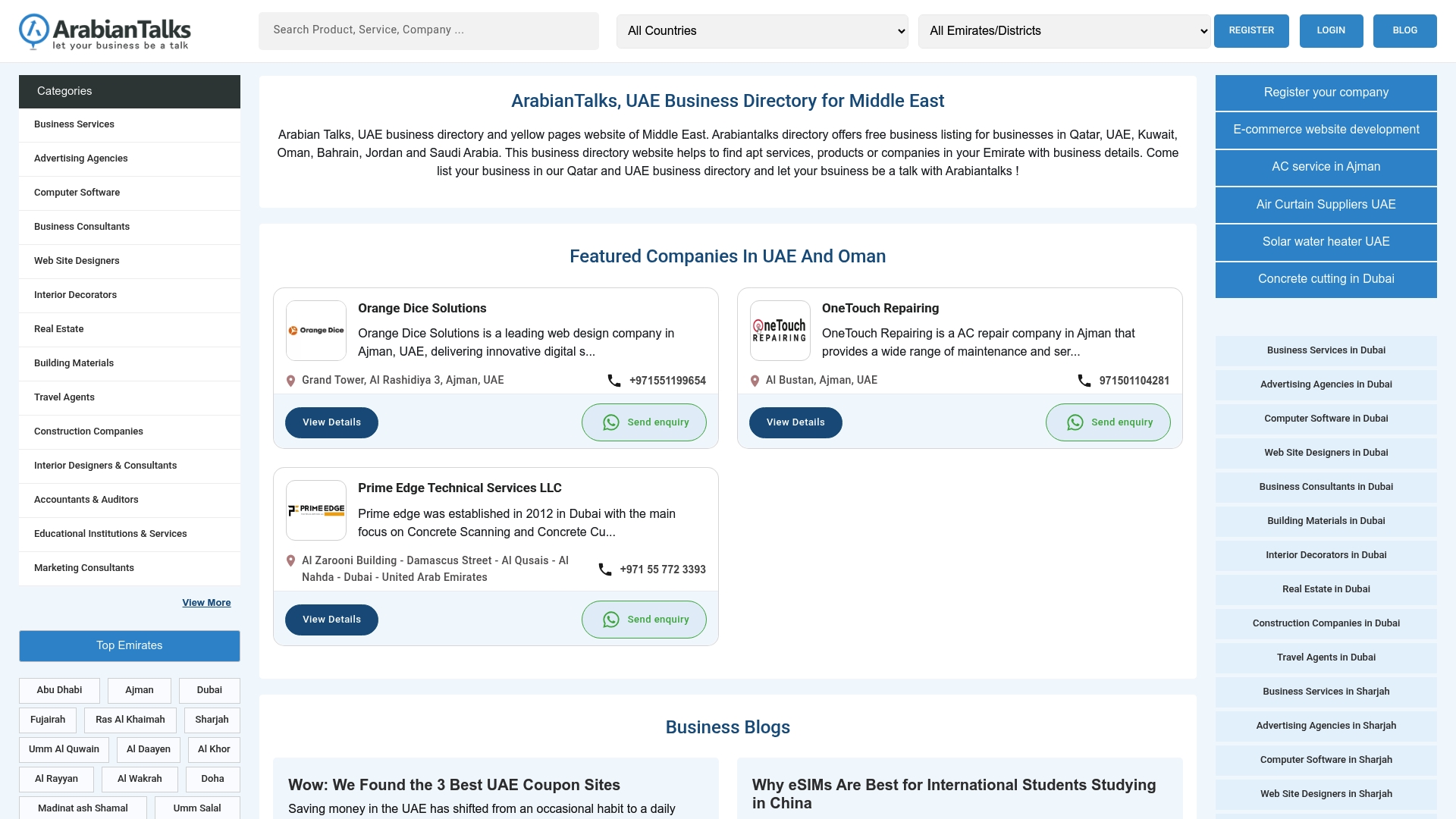Click the phone icon beside +971551199654
Image resolution: width=1456 pixels, height=819 pixels.
tap(613, 381)
